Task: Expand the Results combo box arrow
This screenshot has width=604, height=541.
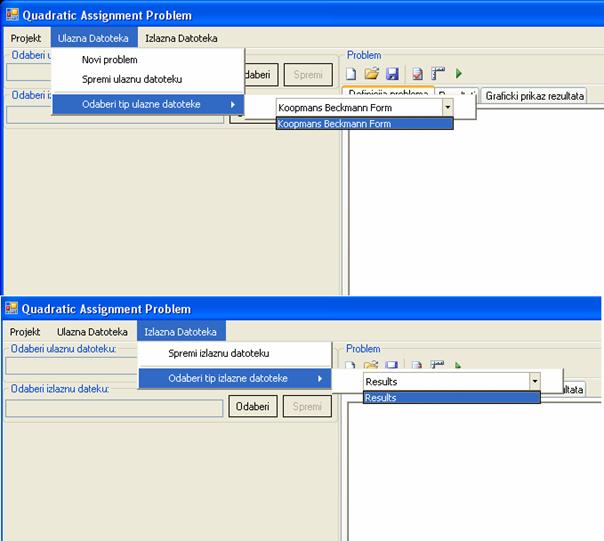Action: 535,381
